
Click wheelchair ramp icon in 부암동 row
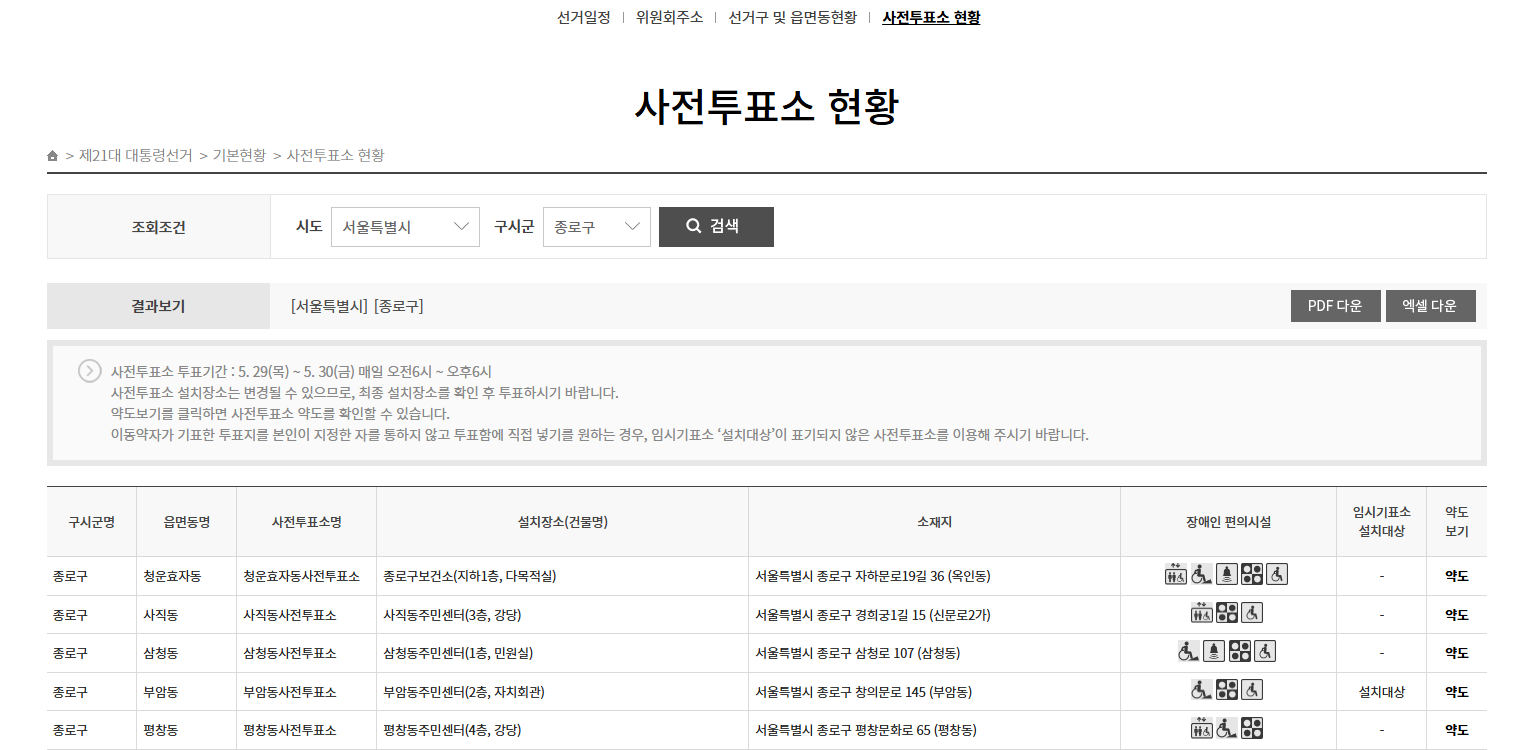click(1200, 689)
